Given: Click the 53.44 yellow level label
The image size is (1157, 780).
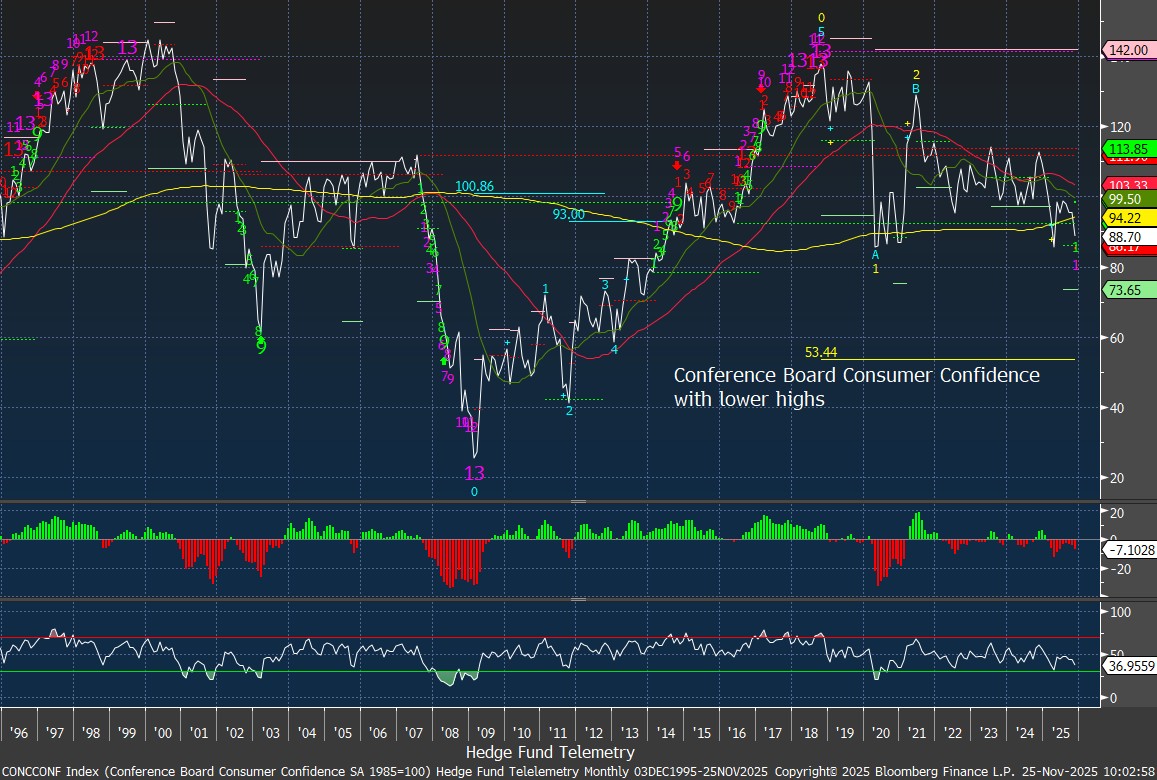Looking at the screenshot, I should 821,352.
